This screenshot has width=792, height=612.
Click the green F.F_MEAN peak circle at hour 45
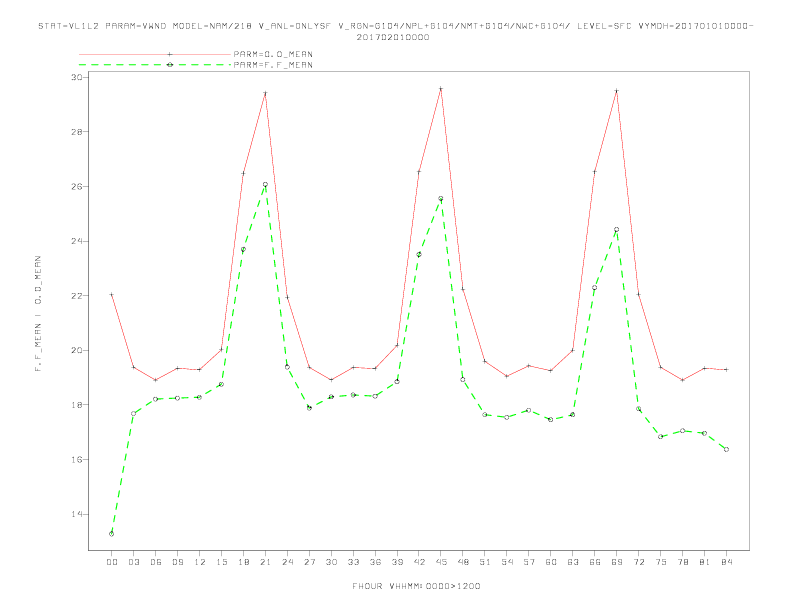pyautogui.click(x=441, y=199)
